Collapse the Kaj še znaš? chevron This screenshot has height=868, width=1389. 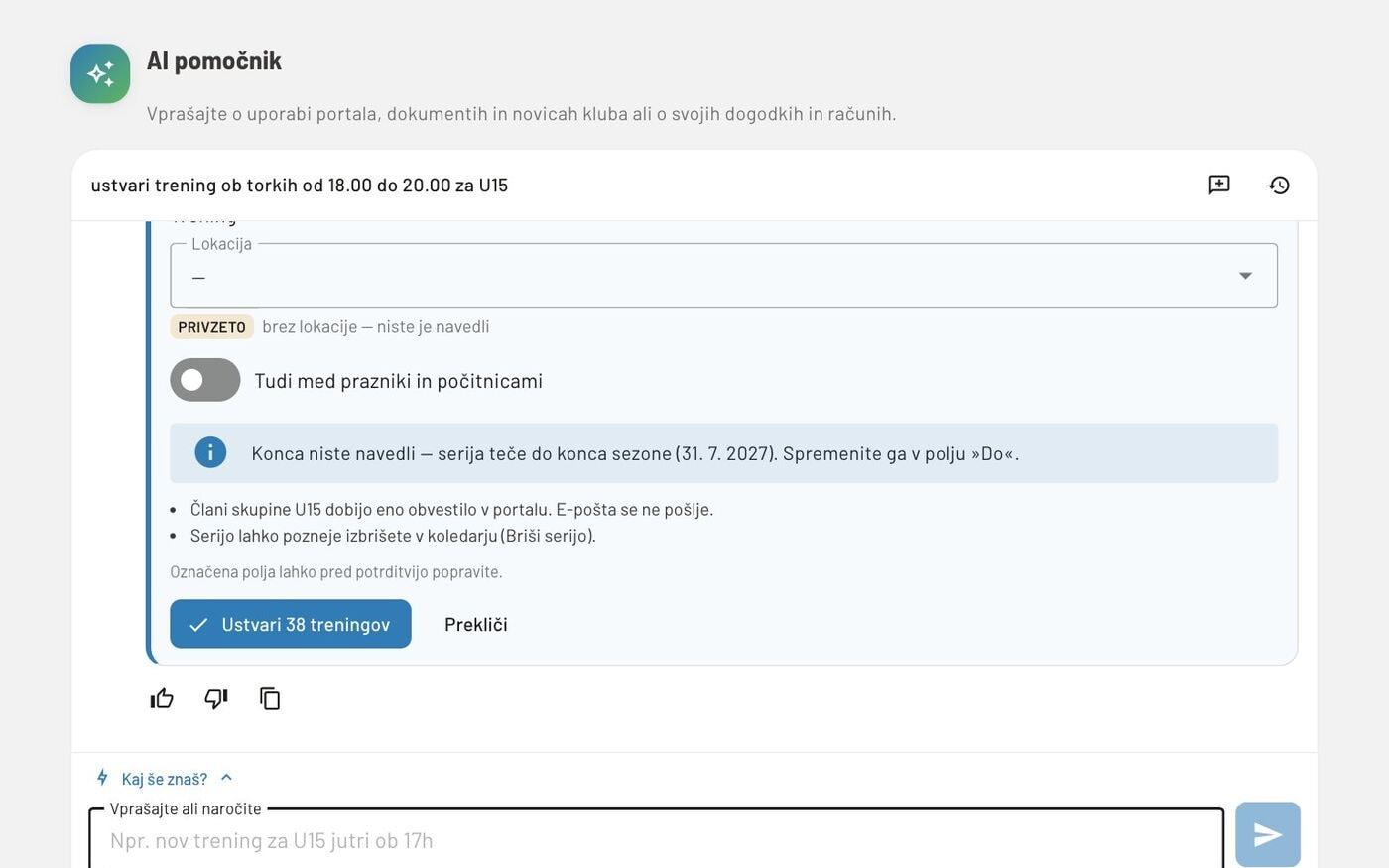(226, 778)
